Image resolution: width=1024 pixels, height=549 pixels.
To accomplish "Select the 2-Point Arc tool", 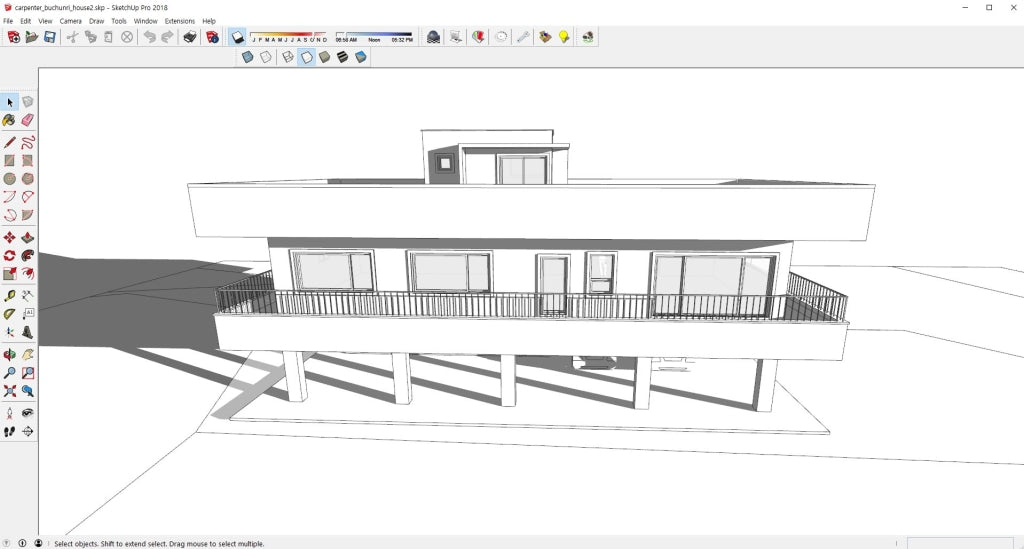I will coord(27,197).
